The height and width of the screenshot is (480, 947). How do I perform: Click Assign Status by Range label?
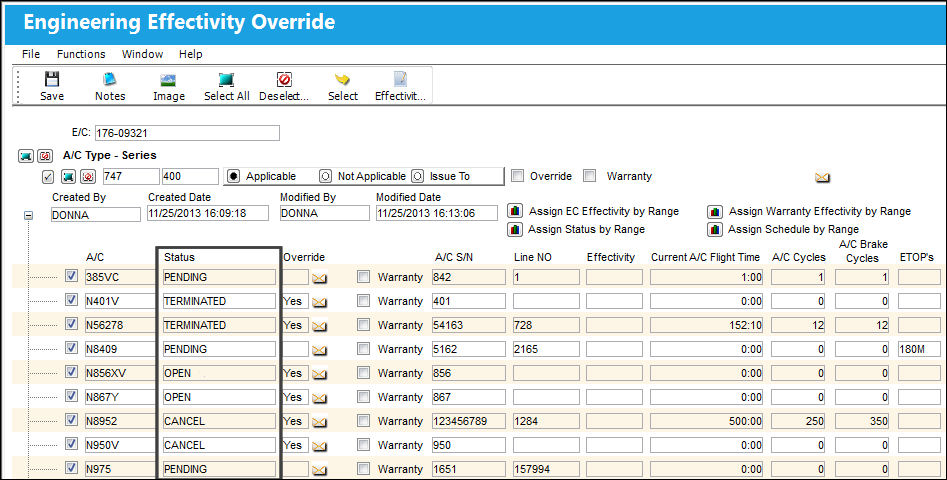point(586,229)
